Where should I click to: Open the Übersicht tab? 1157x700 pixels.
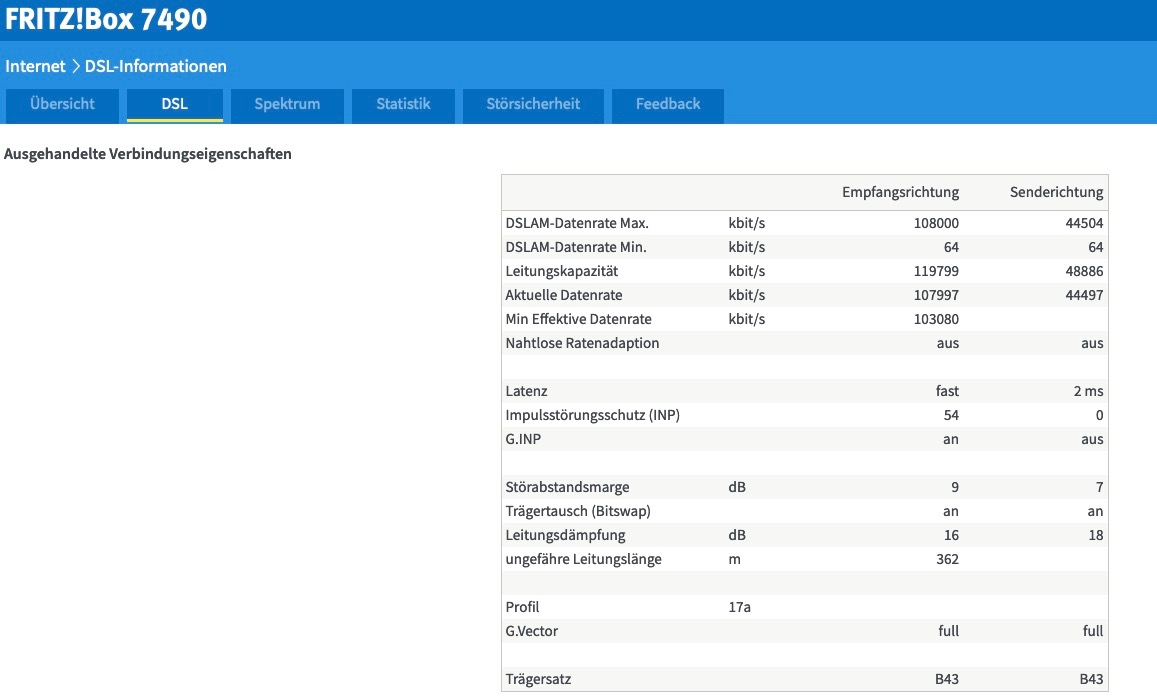tap(63, 105)
